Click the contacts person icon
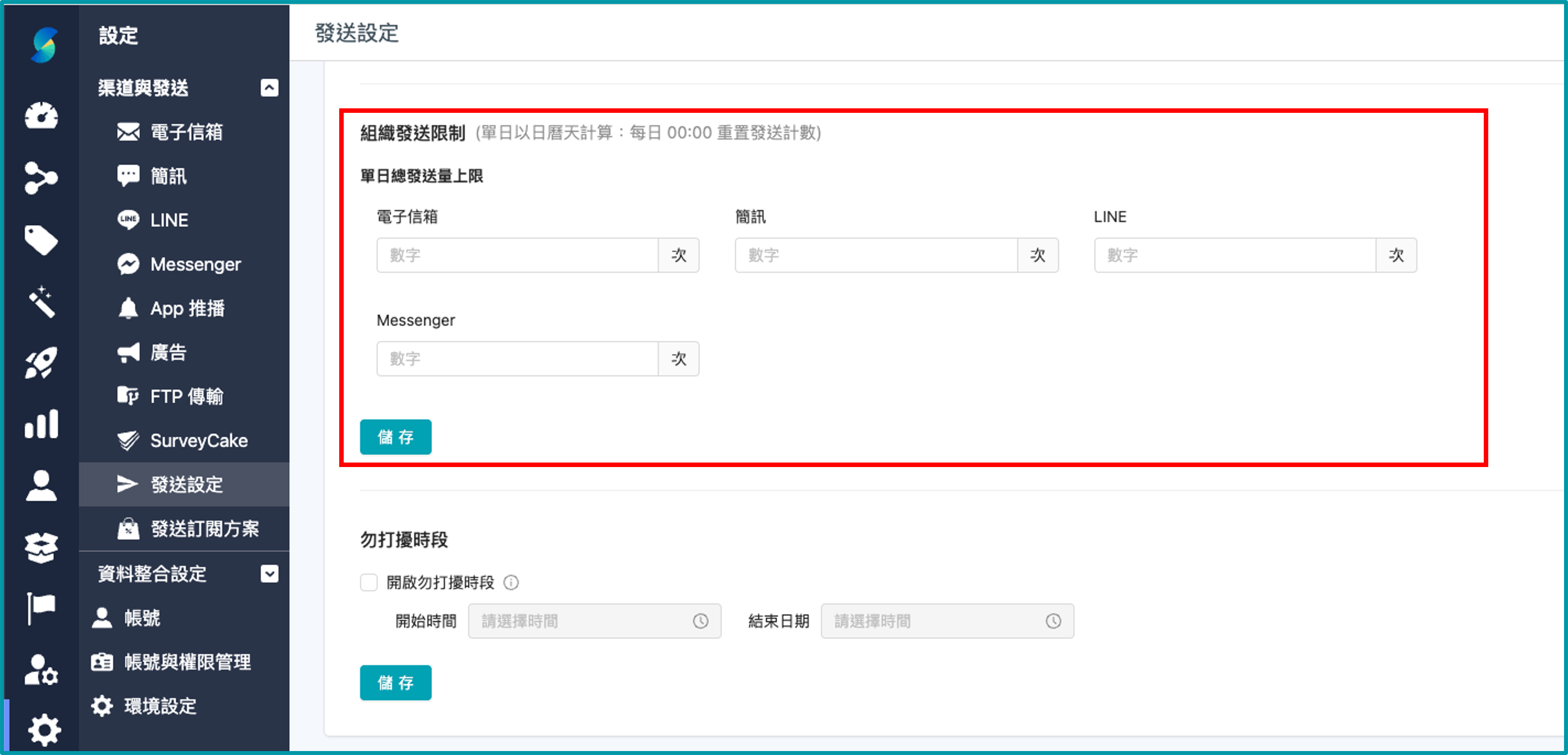Image resolution: width=1568 pixels, height=755 pixels. coord(40,485)
